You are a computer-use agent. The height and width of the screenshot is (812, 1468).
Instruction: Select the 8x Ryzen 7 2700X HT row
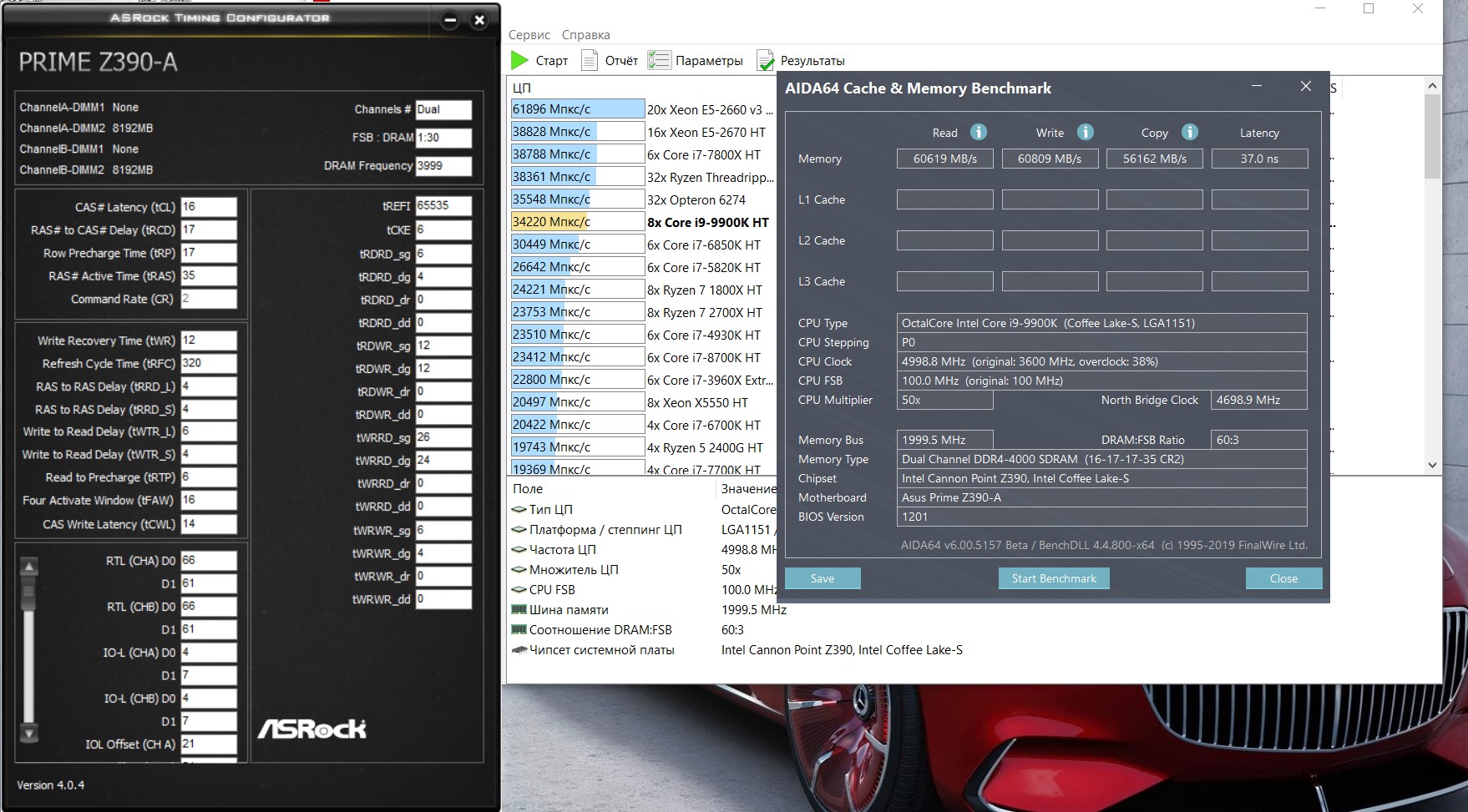643,312
